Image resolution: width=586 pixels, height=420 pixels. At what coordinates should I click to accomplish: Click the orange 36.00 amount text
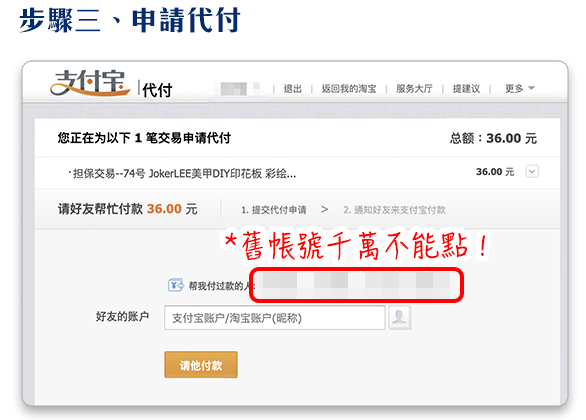[x=164, y=209]
